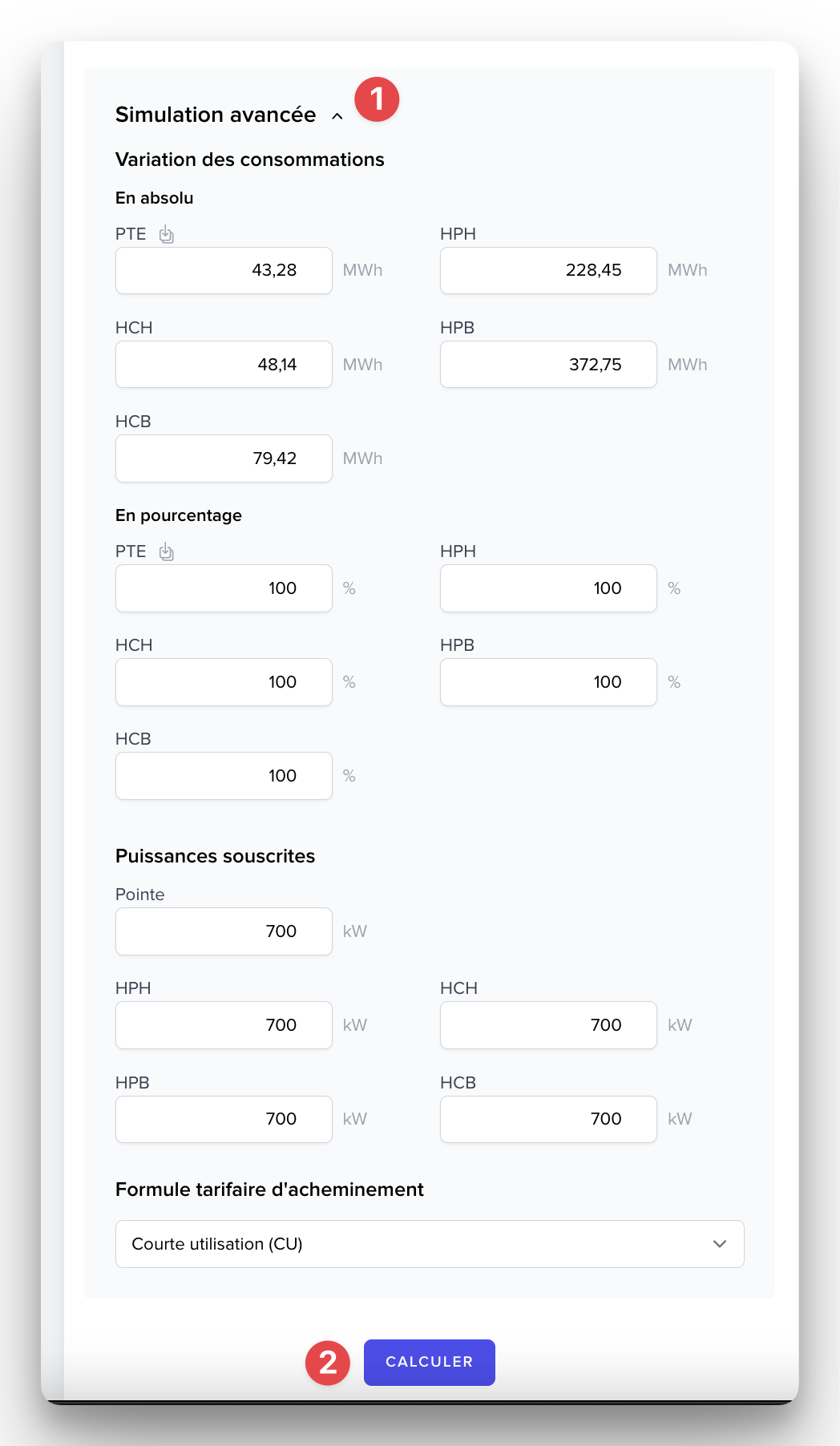Click the HPH absolute field showing 228,45
Image resolution: width=840 pixels, height=1446 pixels.
548,271
